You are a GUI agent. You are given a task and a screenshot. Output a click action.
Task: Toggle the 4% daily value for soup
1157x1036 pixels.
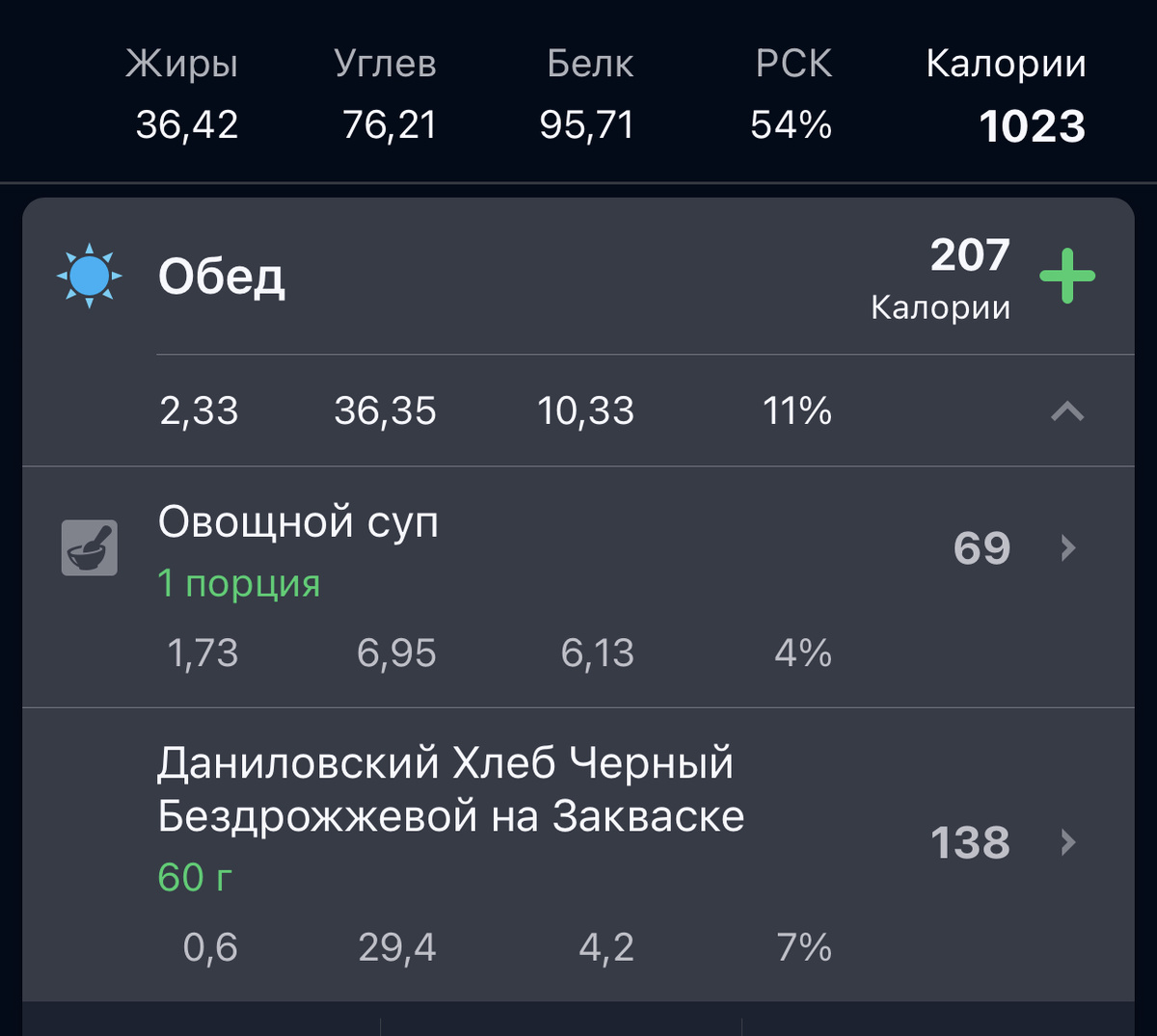tap(804, 653)
